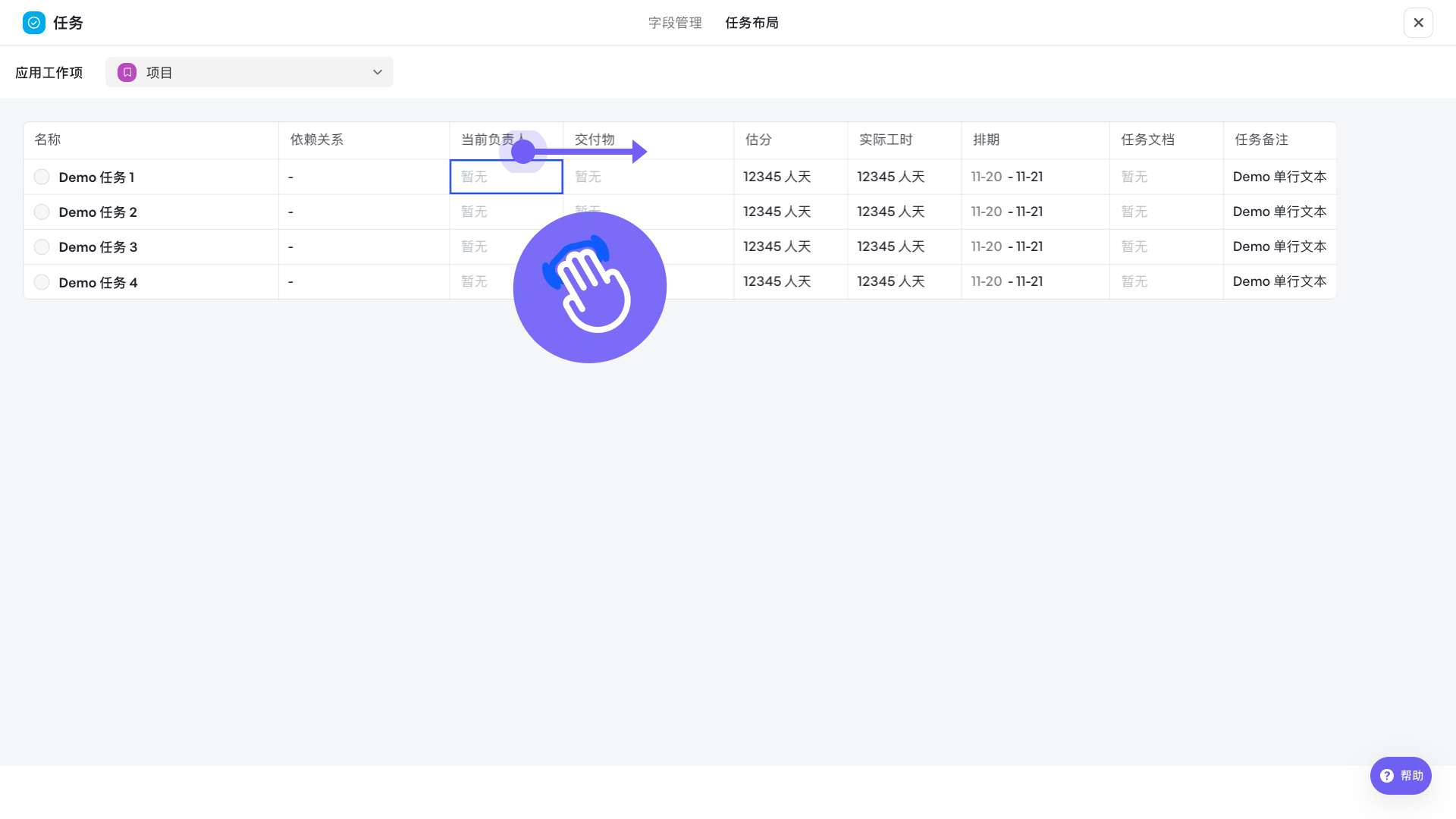The image size is (1456, 819).
Task: Click the 估分 12345 人天 cell for Demo 任务 1
Action: pyautogui.click(x=791, y=177)
